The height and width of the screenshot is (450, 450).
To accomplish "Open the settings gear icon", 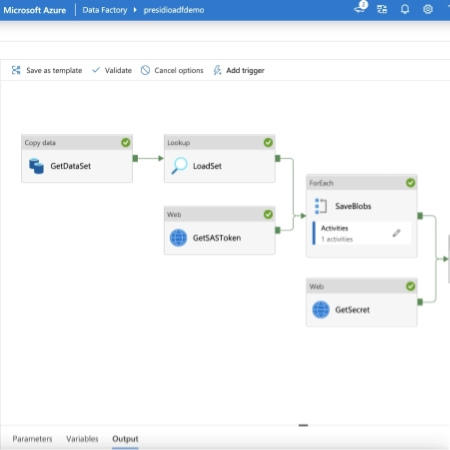I will click(x=428, y=9).
